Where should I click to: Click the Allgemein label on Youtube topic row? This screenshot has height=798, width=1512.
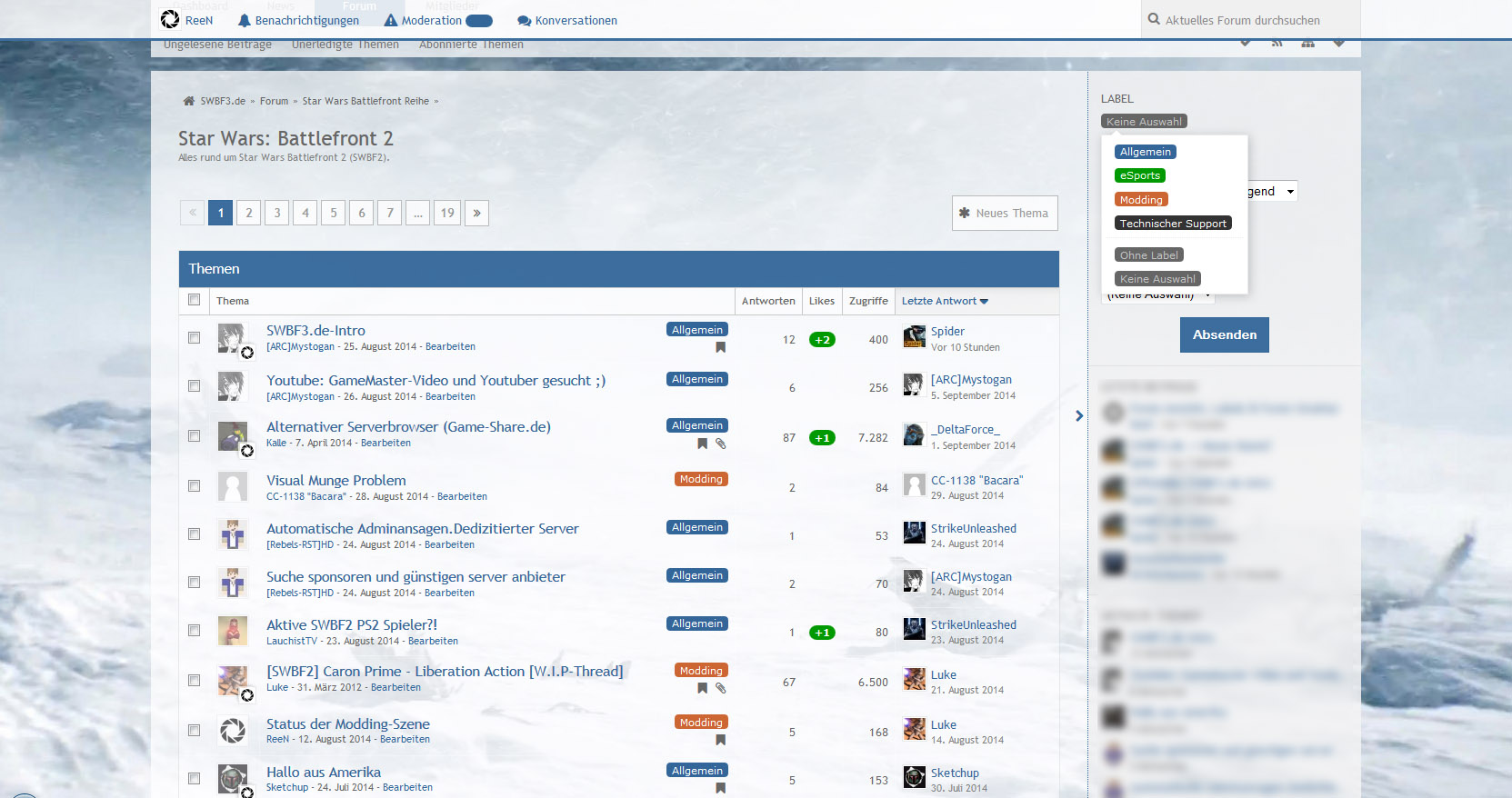(x=697, y=379)
